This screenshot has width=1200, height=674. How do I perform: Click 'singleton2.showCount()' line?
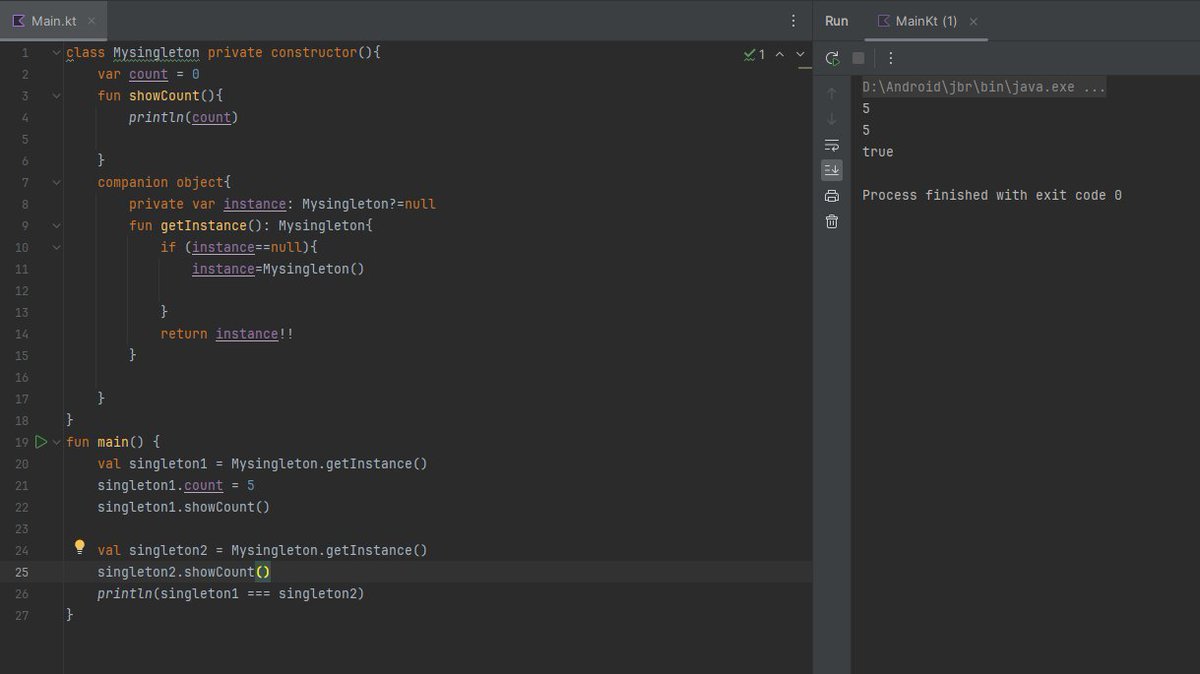point(184,572)
